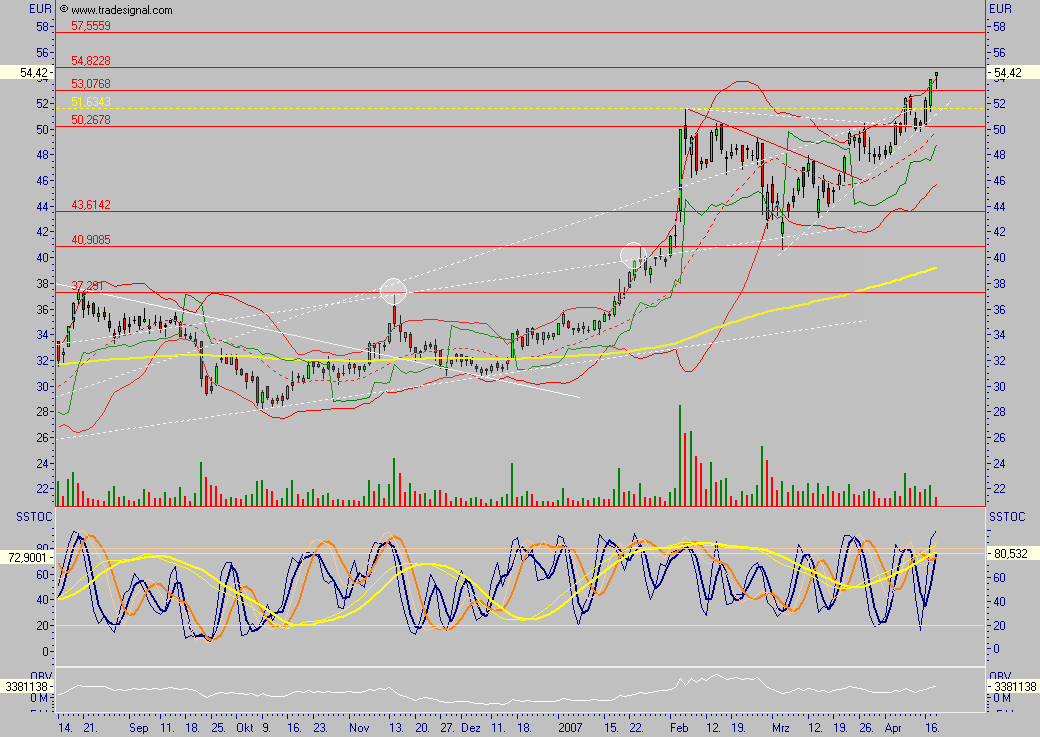The width and height of the screenshot is (1040, 737).
Task: Select the 50,2678 support level label
Action: tap(91, 120)
